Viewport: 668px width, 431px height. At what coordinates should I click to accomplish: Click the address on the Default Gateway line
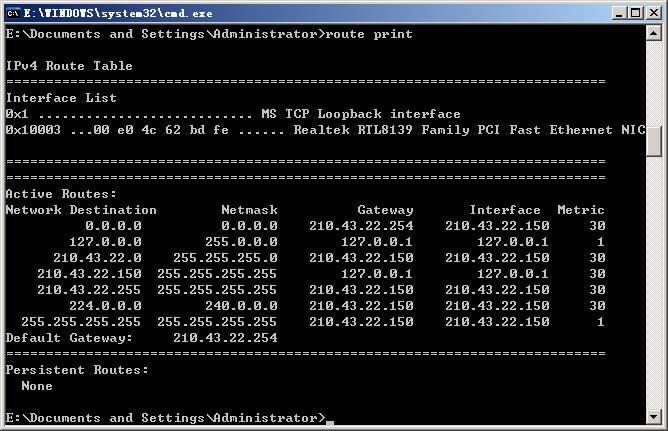click(225, 338)
